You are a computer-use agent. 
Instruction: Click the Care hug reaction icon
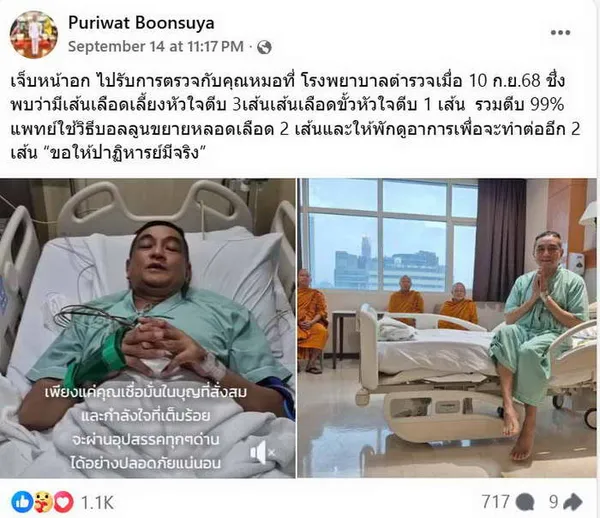pyautogui.click(x=43, y=502)
